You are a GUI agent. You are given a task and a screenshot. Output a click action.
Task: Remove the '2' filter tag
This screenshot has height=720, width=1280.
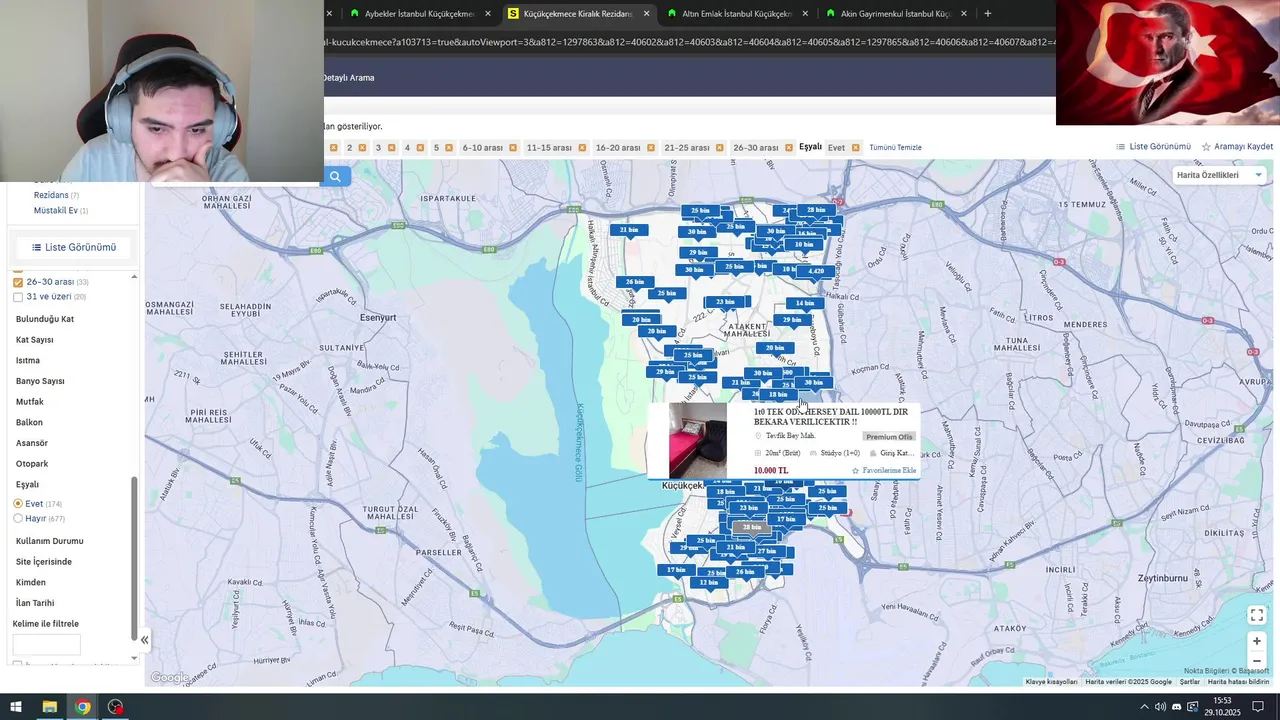(363, 147)
